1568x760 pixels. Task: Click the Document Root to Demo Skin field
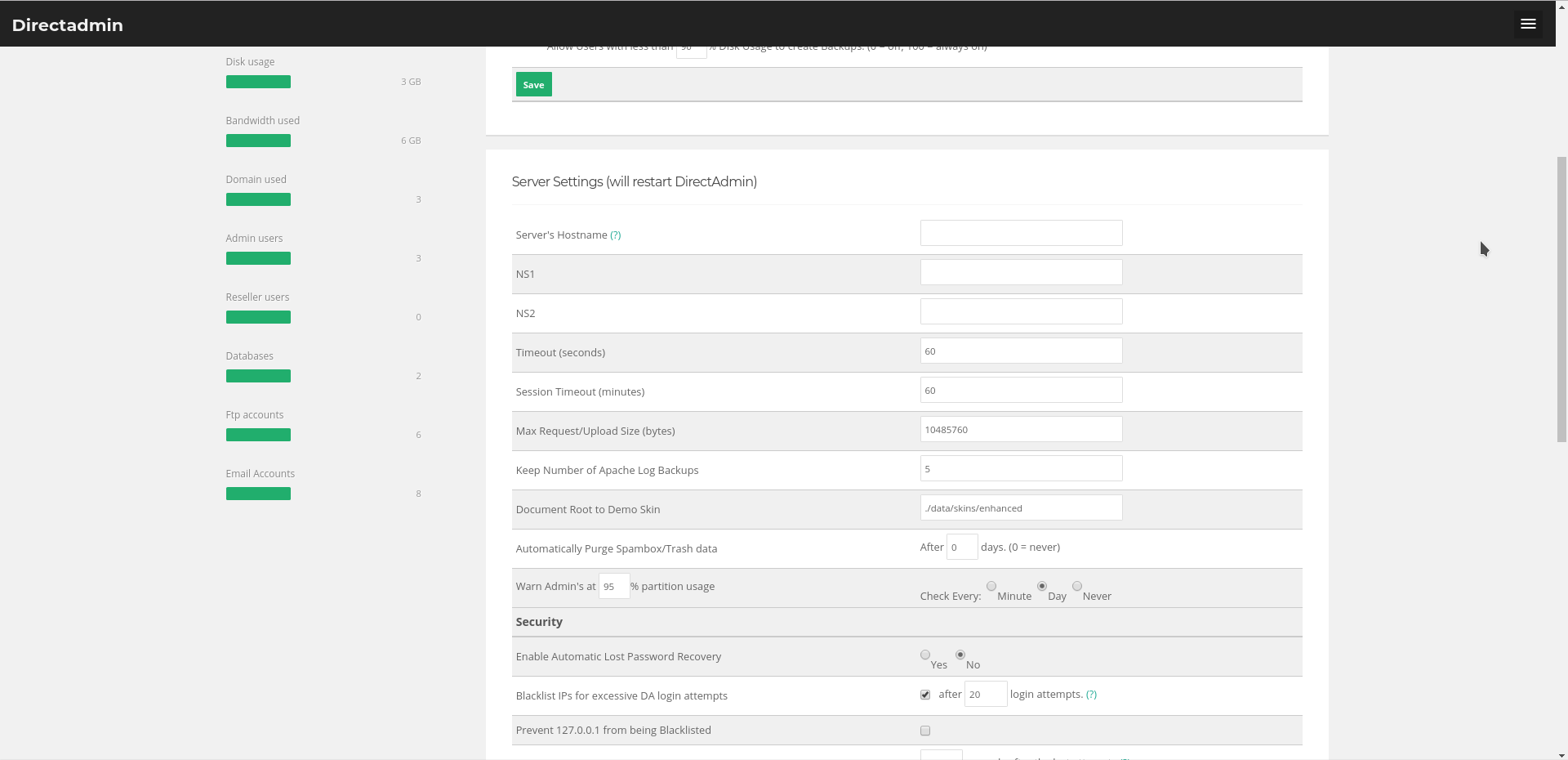click(1021, 508)
